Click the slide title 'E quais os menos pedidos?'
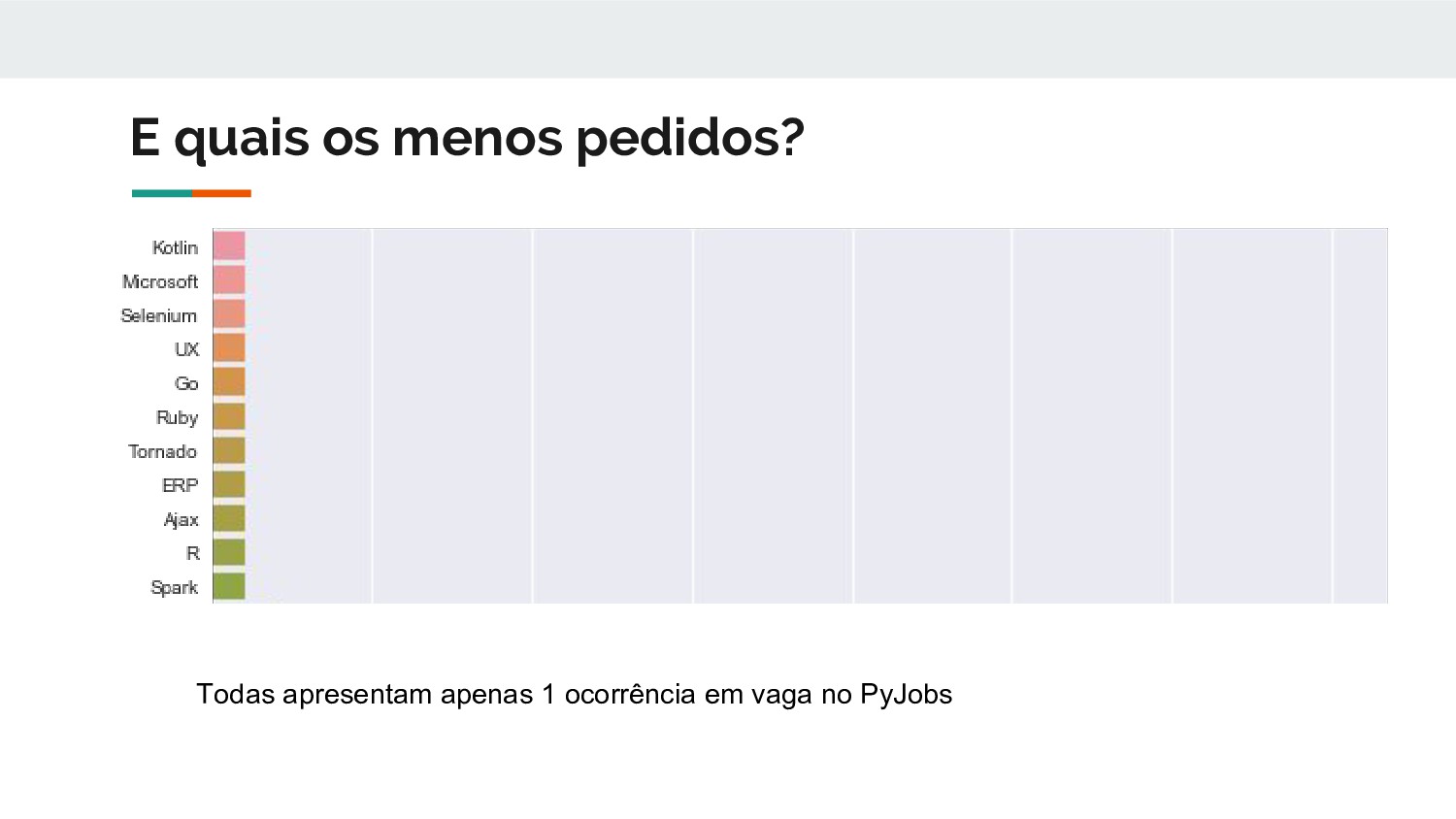This screenshot has width=1456, height=819. (467, 138)
